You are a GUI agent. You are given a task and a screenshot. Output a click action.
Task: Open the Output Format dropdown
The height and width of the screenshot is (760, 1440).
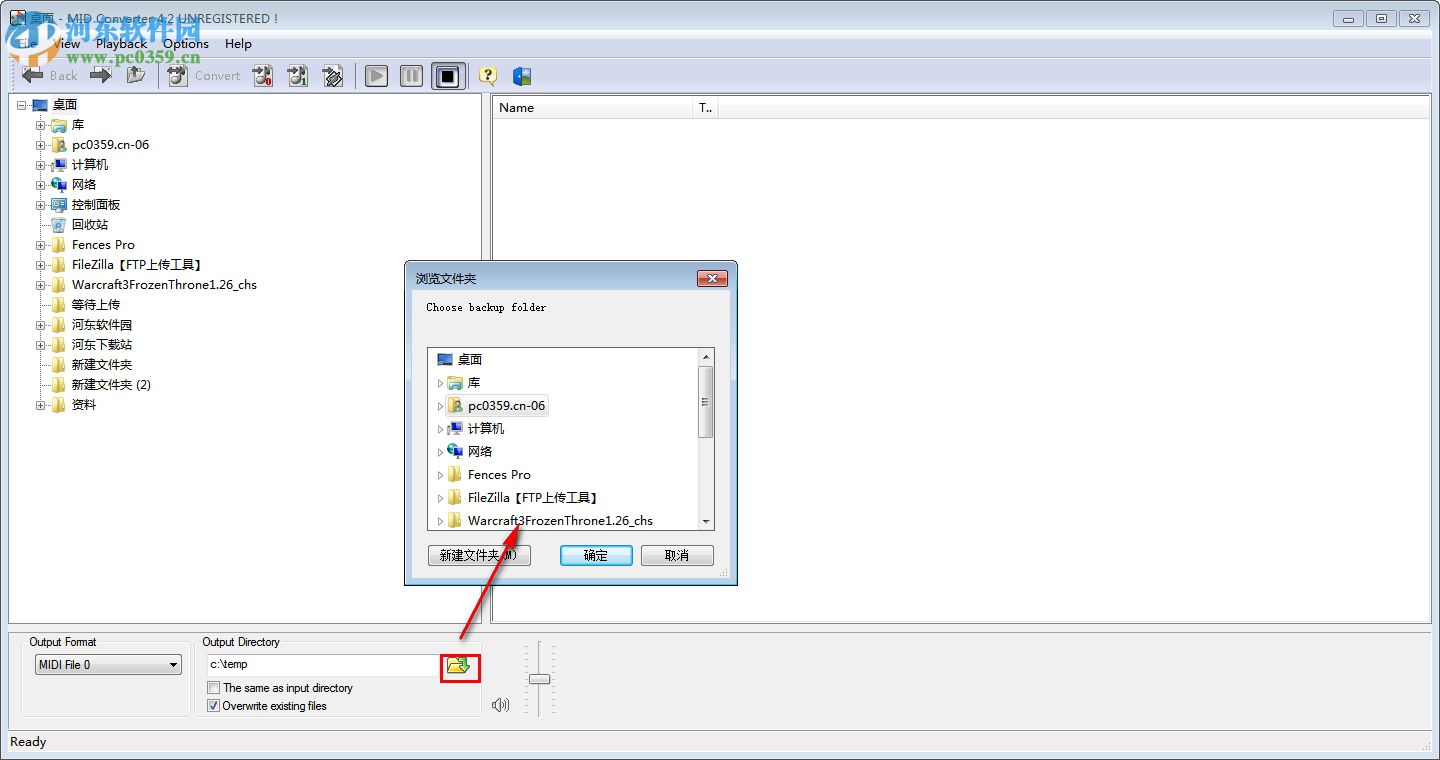click(108, 665)
